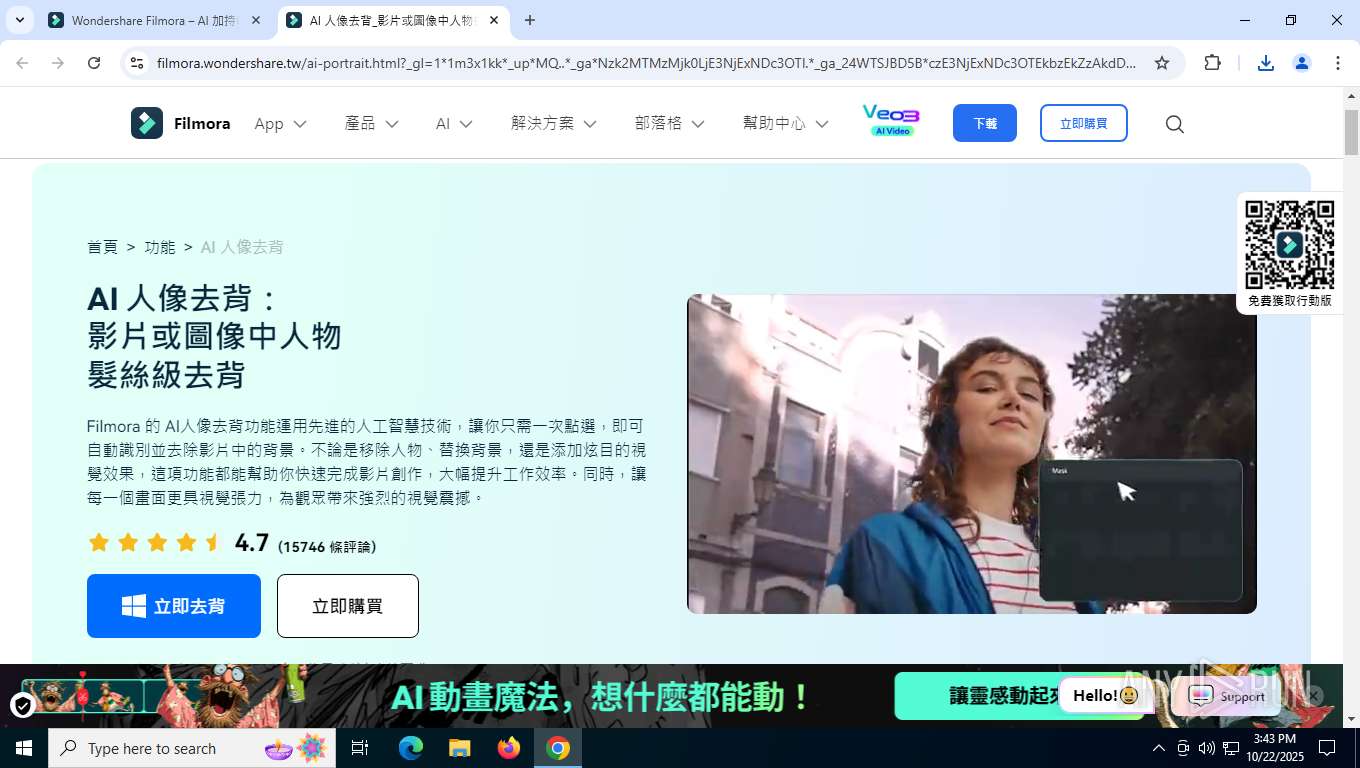Click the shield check badge icon
The width and height of the screenshot is (1360, 768).
(23, 706)
